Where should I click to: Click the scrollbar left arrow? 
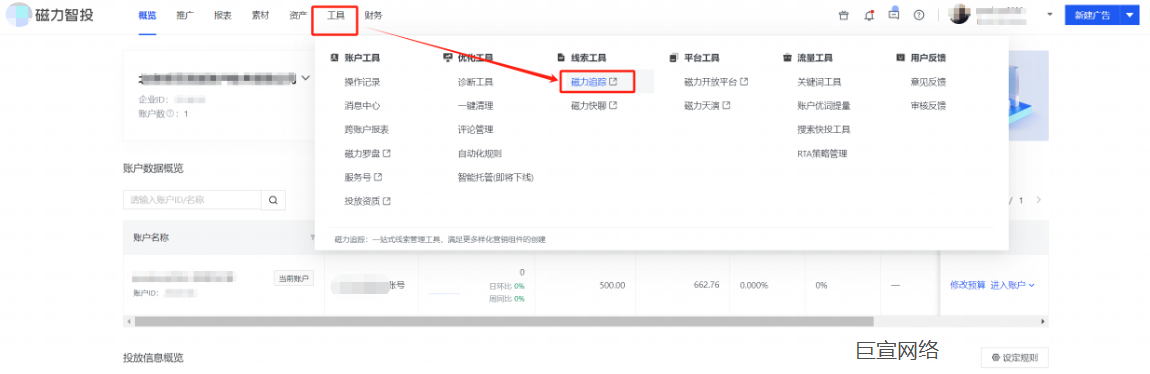coord(128,321)
